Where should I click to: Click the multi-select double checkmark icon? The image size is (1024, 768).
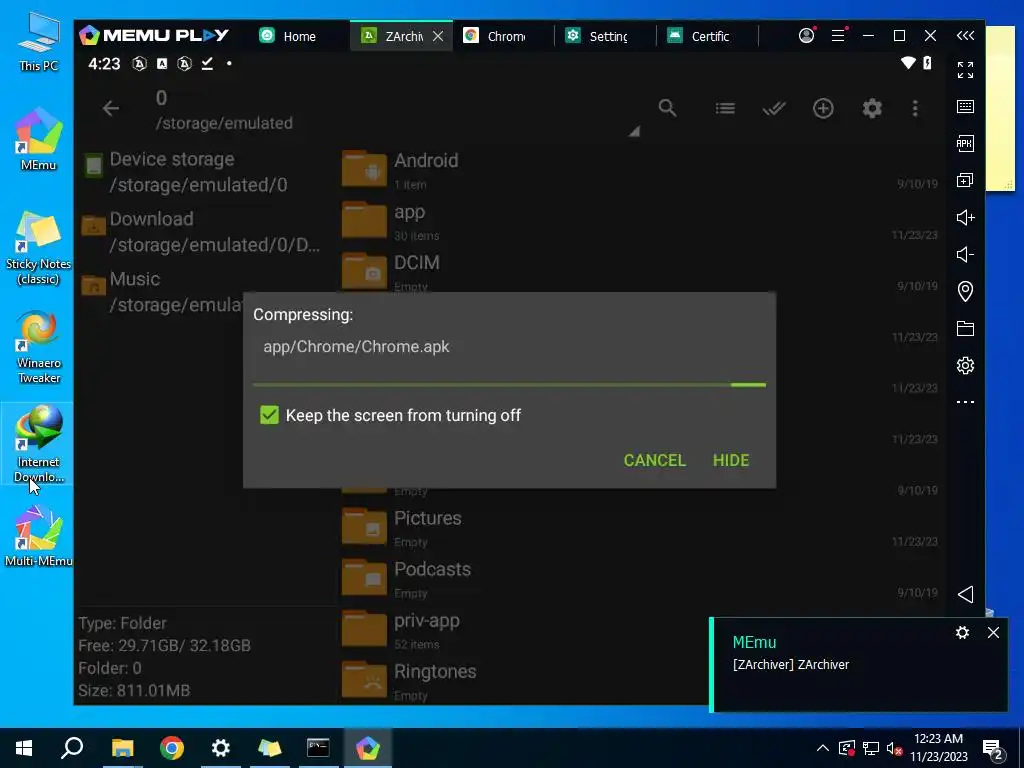[774, 108]
